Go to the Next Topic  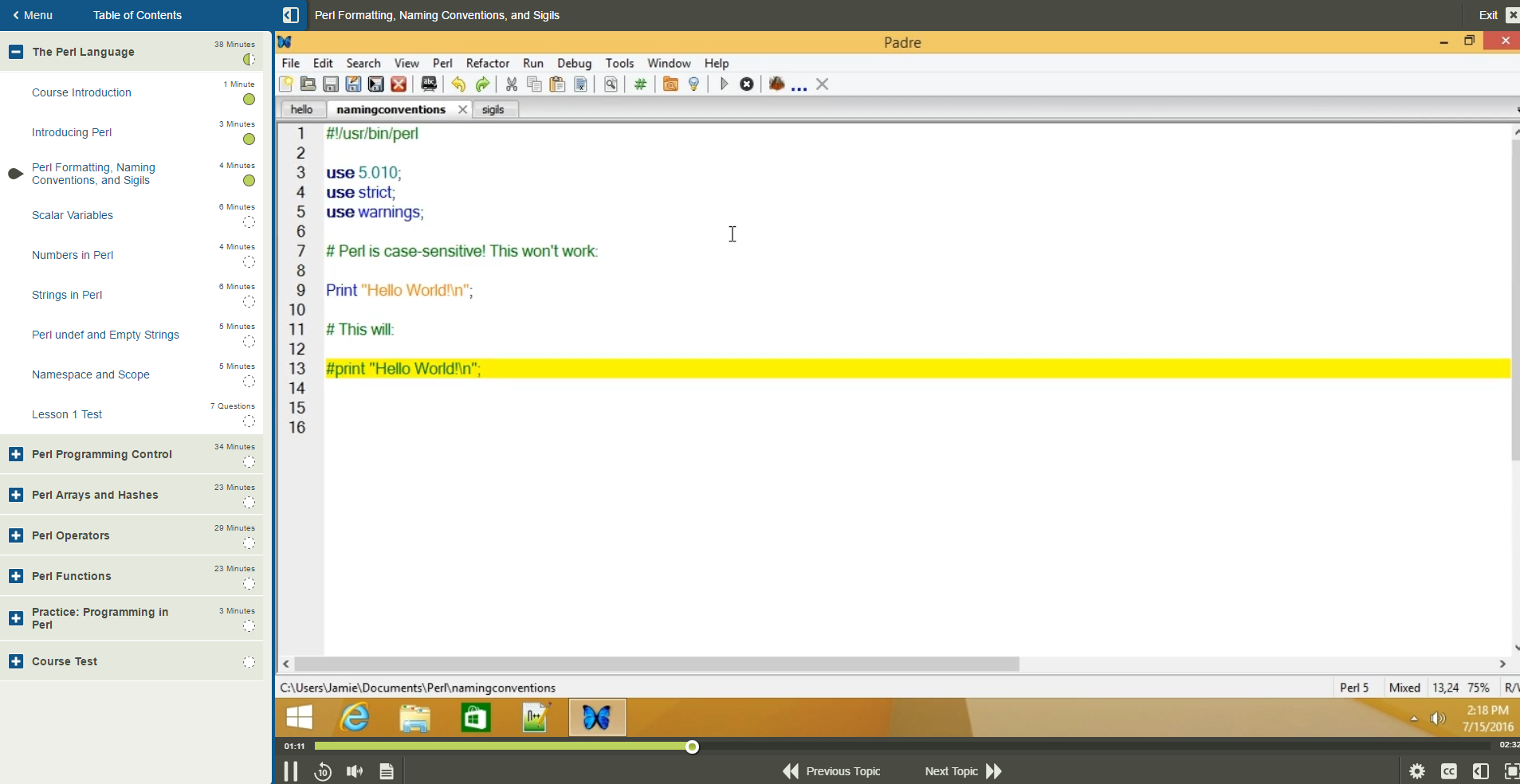[961, 770]
